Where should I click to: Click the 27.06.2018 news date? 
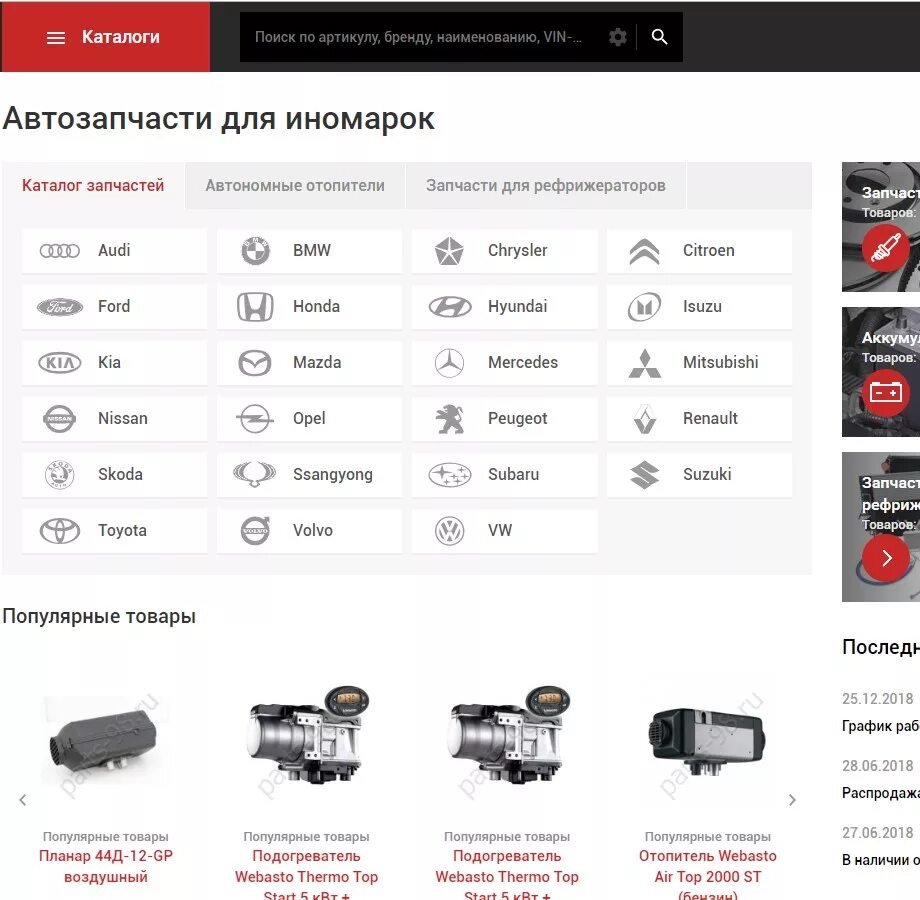pyautogui.click(x=878, y=833)
